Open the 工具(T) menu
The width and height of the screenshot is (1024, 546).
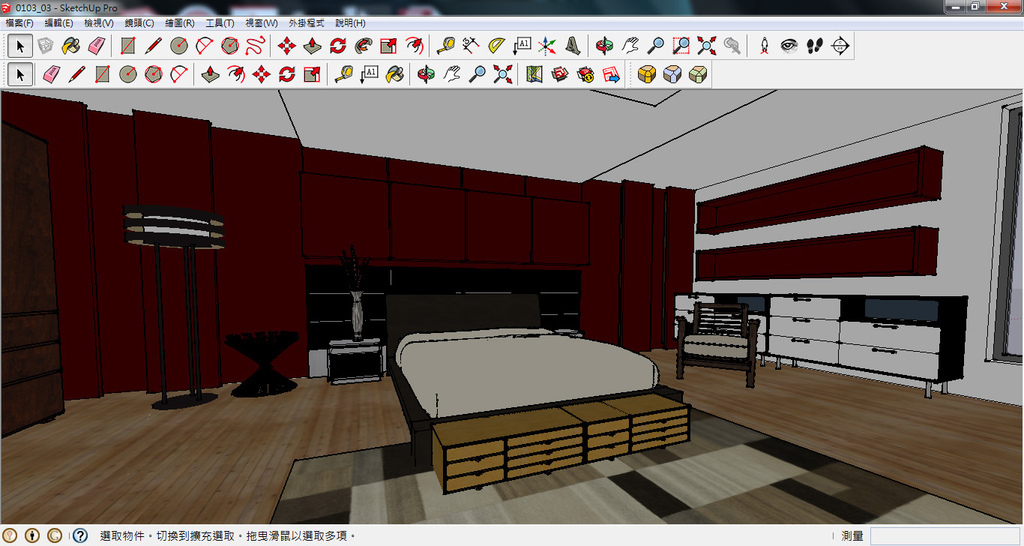[219, 23]
